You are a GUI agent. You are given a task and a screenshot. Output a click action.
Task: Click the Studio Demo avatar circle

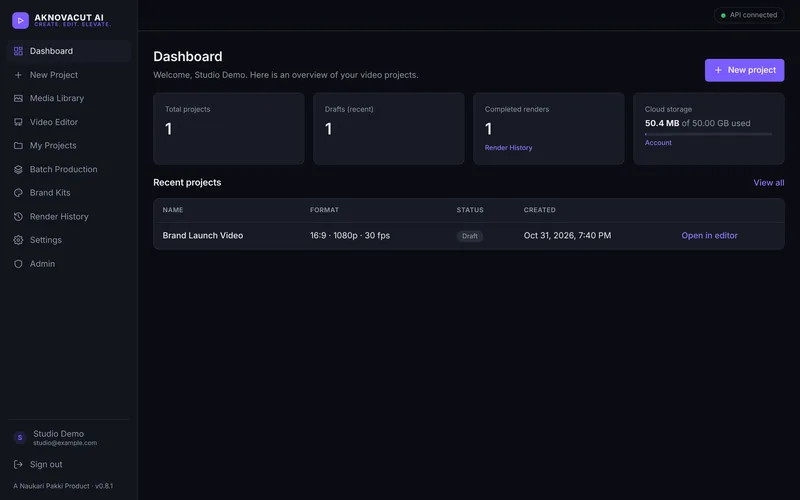click(x=20, y=438)
